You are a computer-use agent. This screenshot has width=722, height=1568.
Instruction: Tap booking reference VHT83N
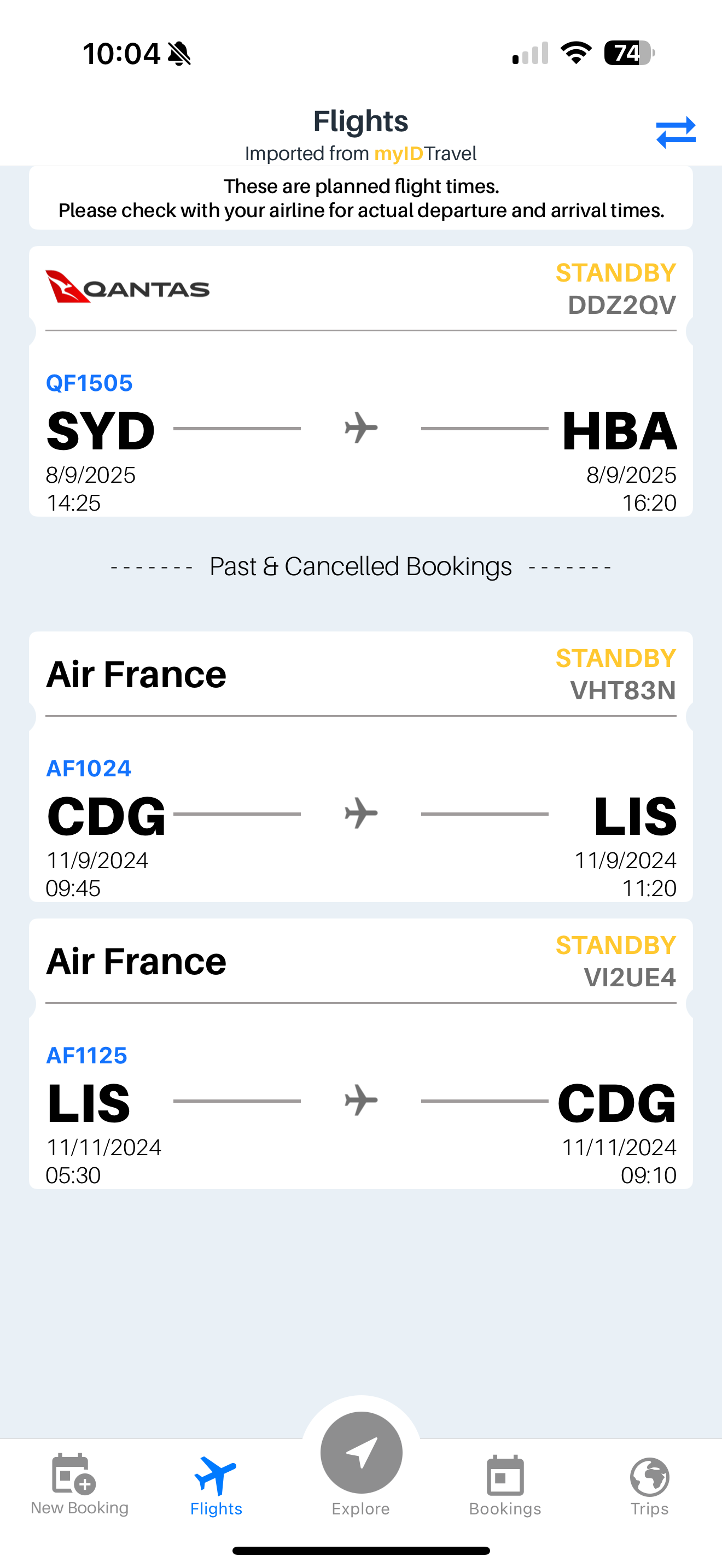(623, 691)
